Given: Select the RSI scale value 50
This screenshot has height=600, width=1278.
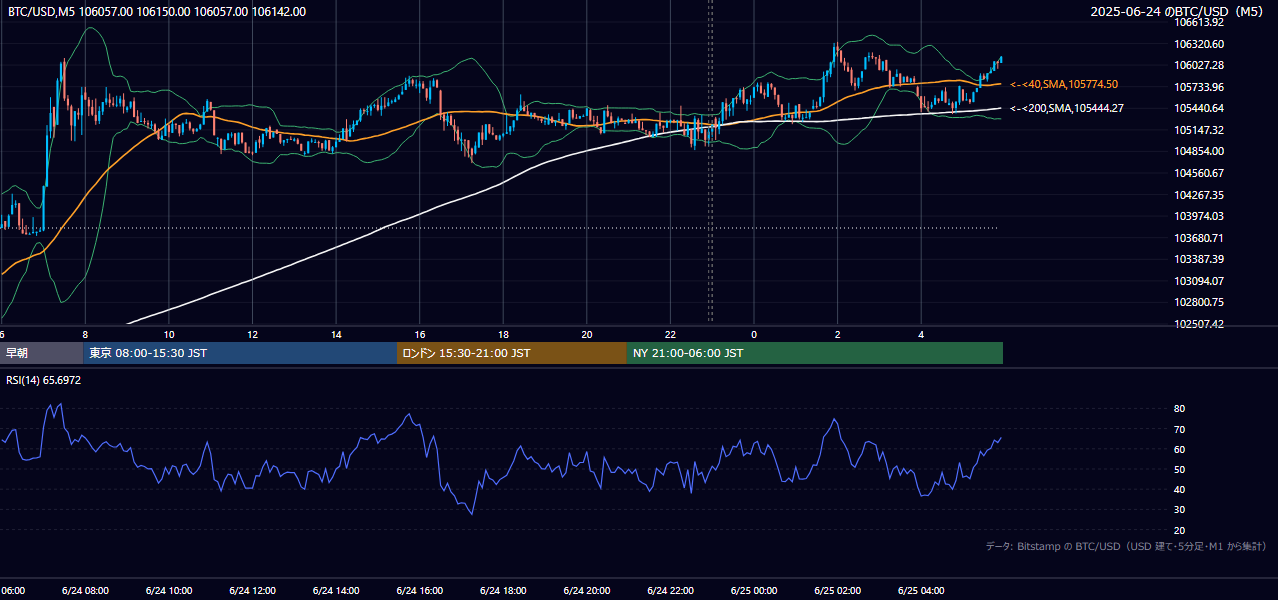Looking at the screenshot, I should [1179, 469].
